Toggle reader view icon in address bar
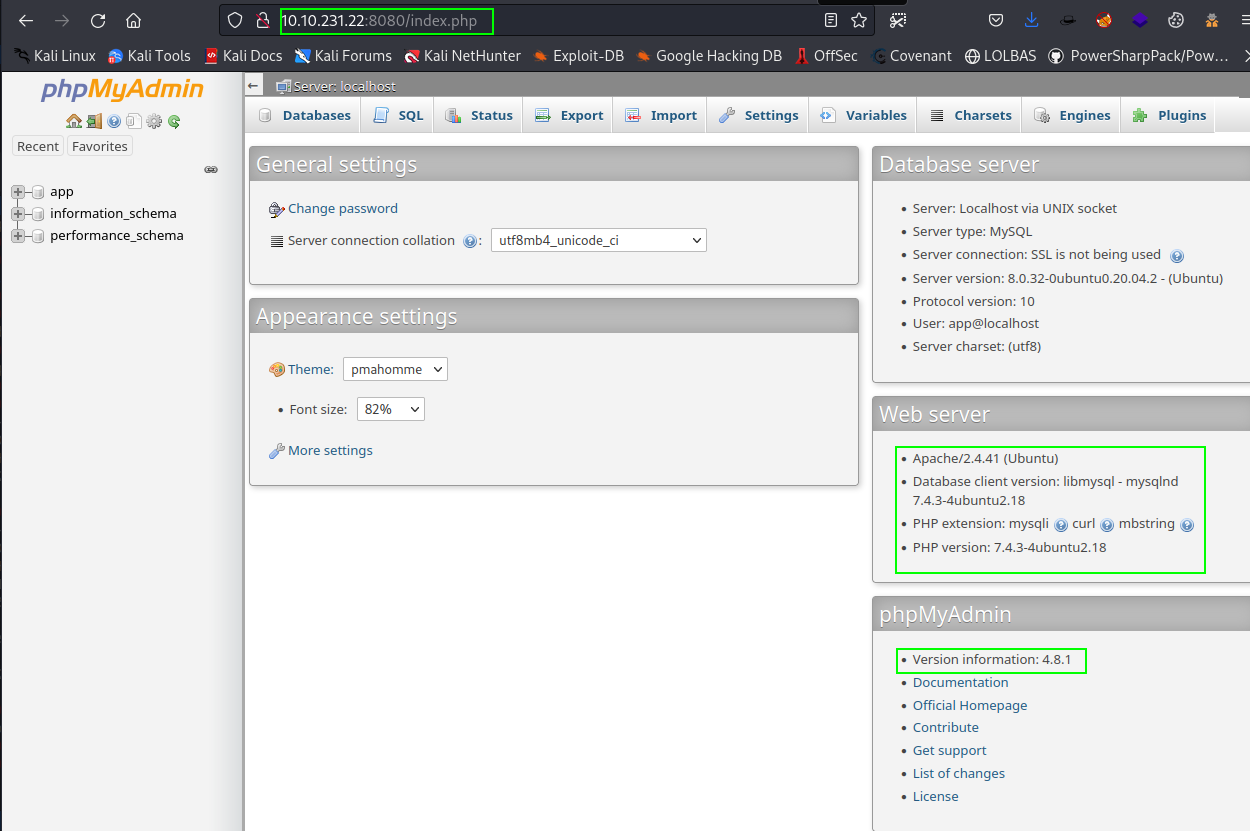 [x=831, y=20]
